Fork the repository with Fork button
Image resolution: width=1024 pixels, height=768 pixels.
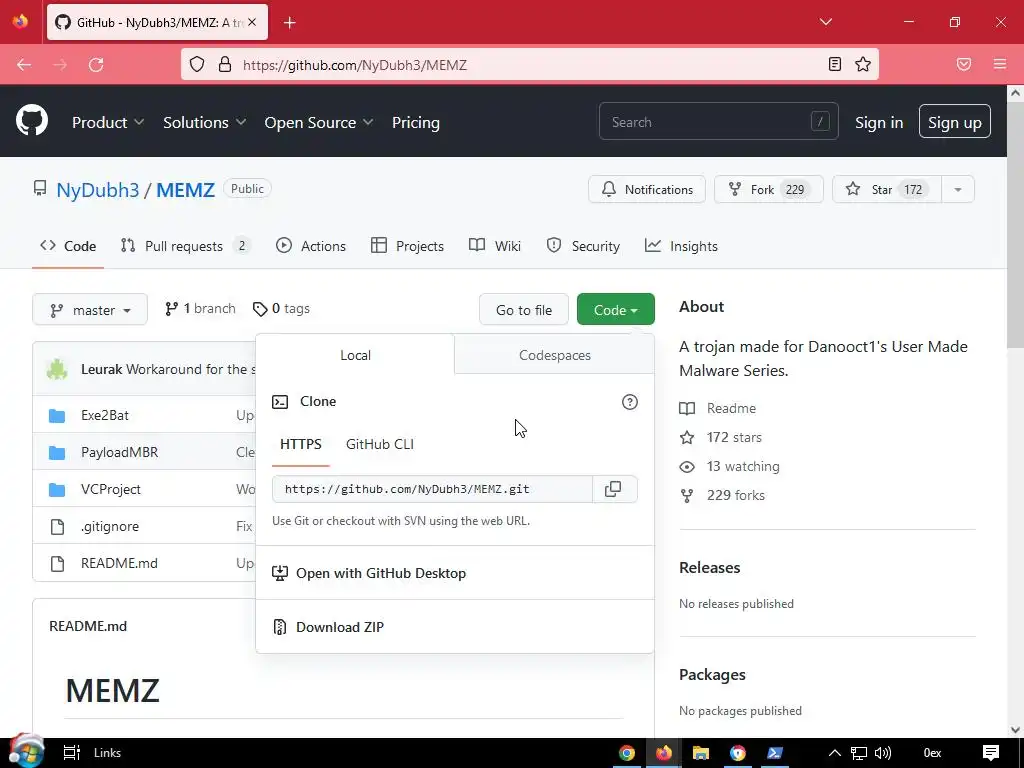pos(769,189)
